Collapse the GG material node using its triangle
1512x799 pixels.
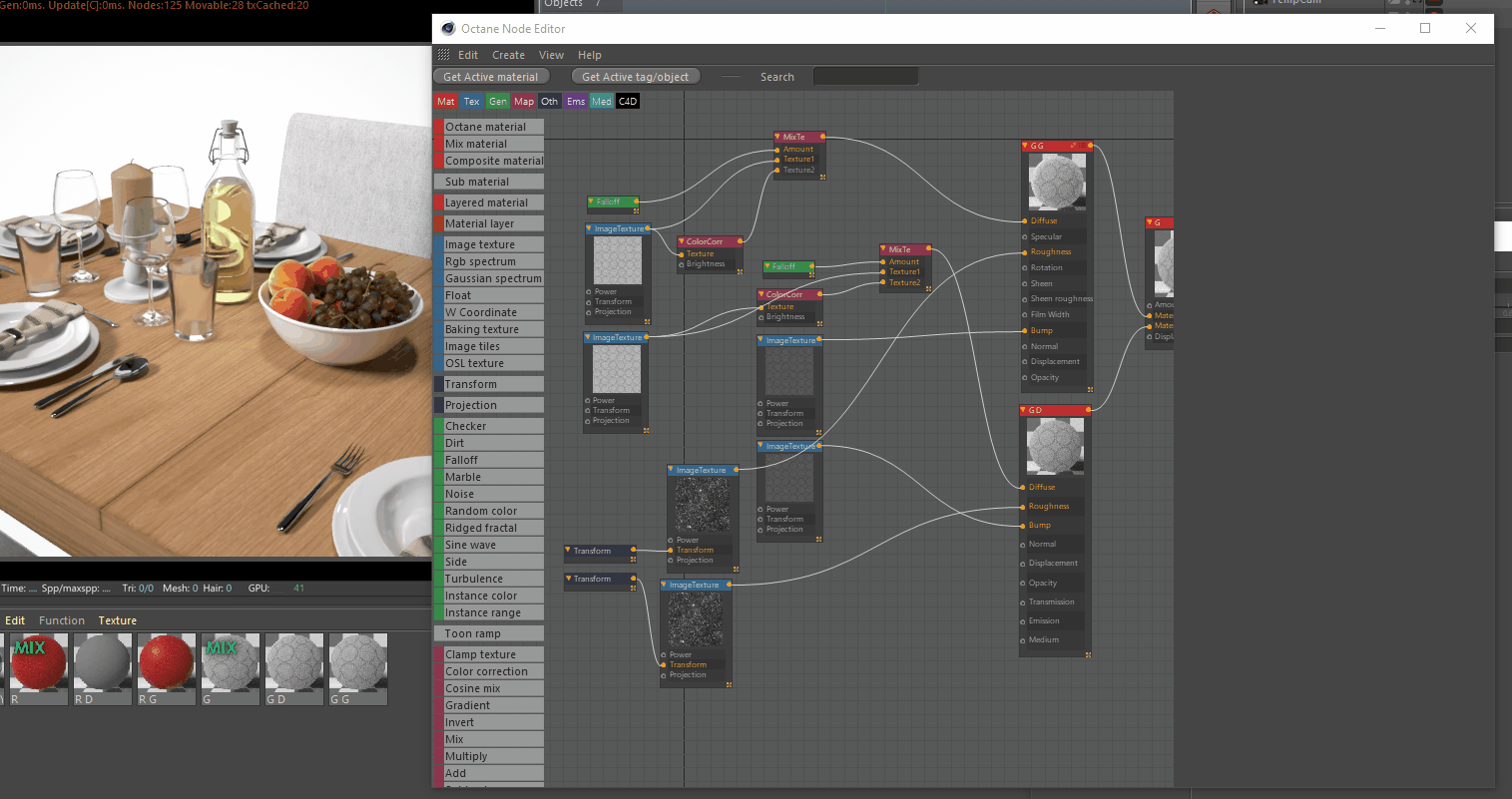(1025, 146)
